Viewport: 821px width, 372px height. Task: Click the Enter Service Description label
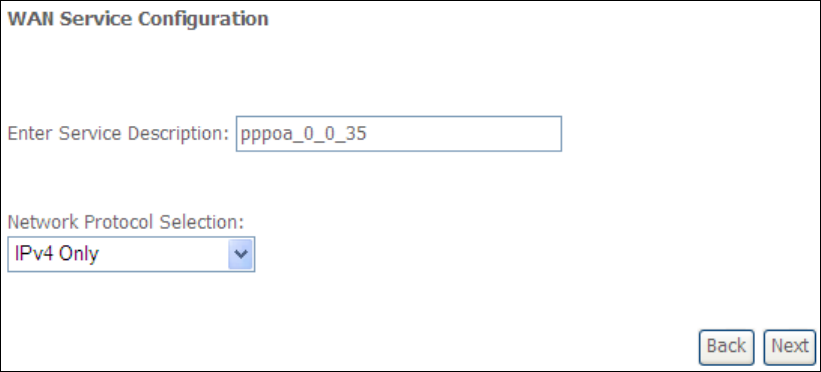click(x=118, y=134)
